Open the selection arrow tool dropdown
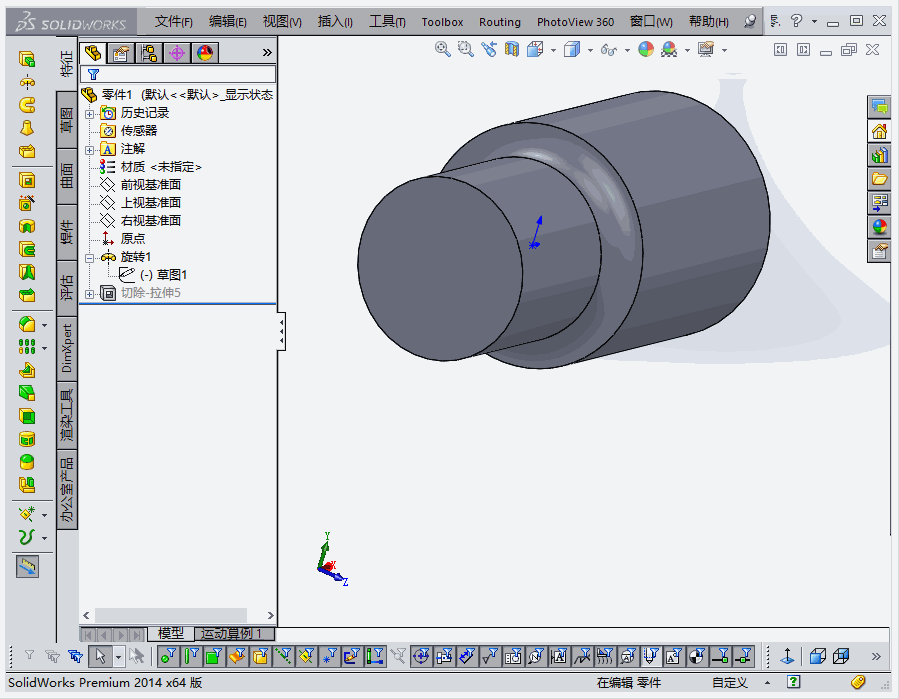 pos(118,657)
